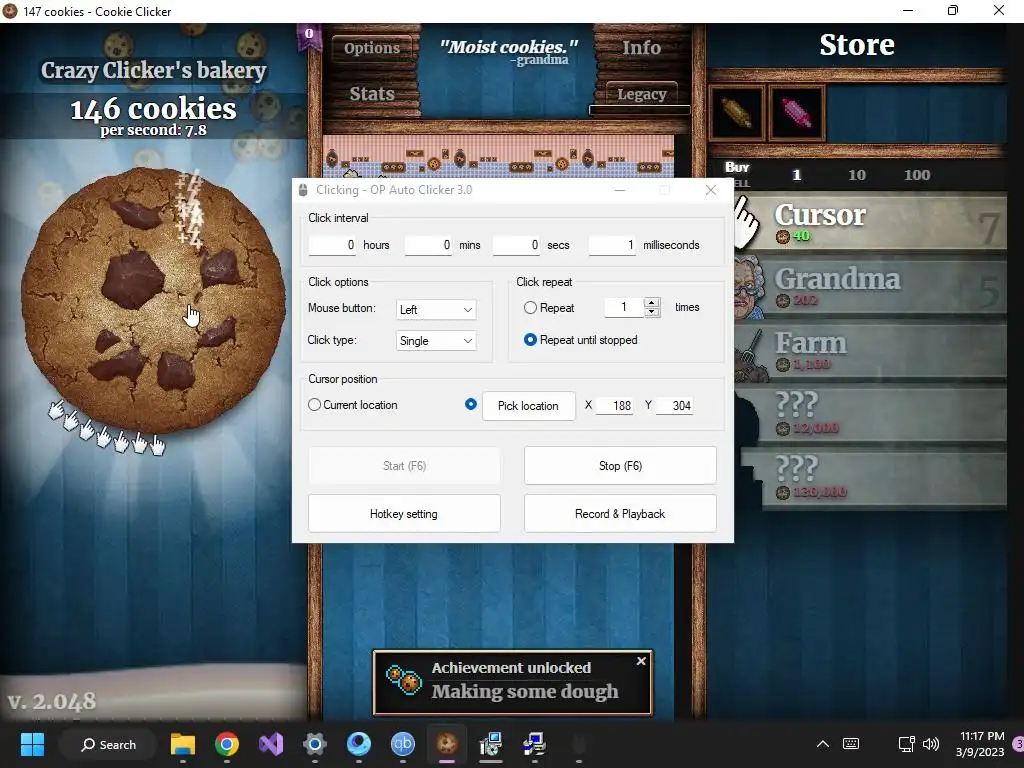Open Visual Studio from the taskbar

(x=270, y=744)
